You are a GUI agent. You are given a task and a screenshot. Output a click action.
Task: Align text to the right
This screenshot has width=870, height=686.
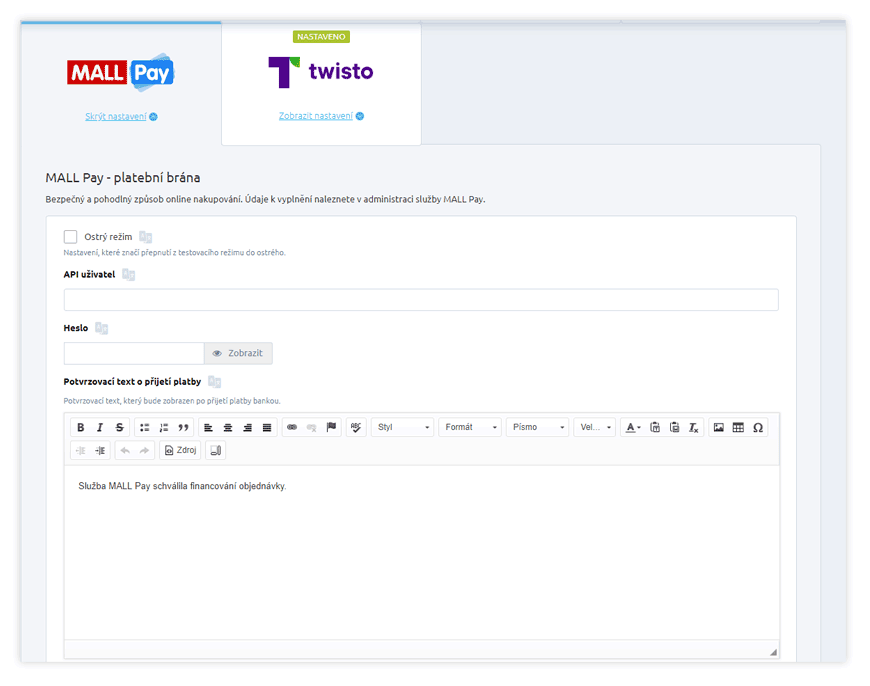tap(247, 427)
